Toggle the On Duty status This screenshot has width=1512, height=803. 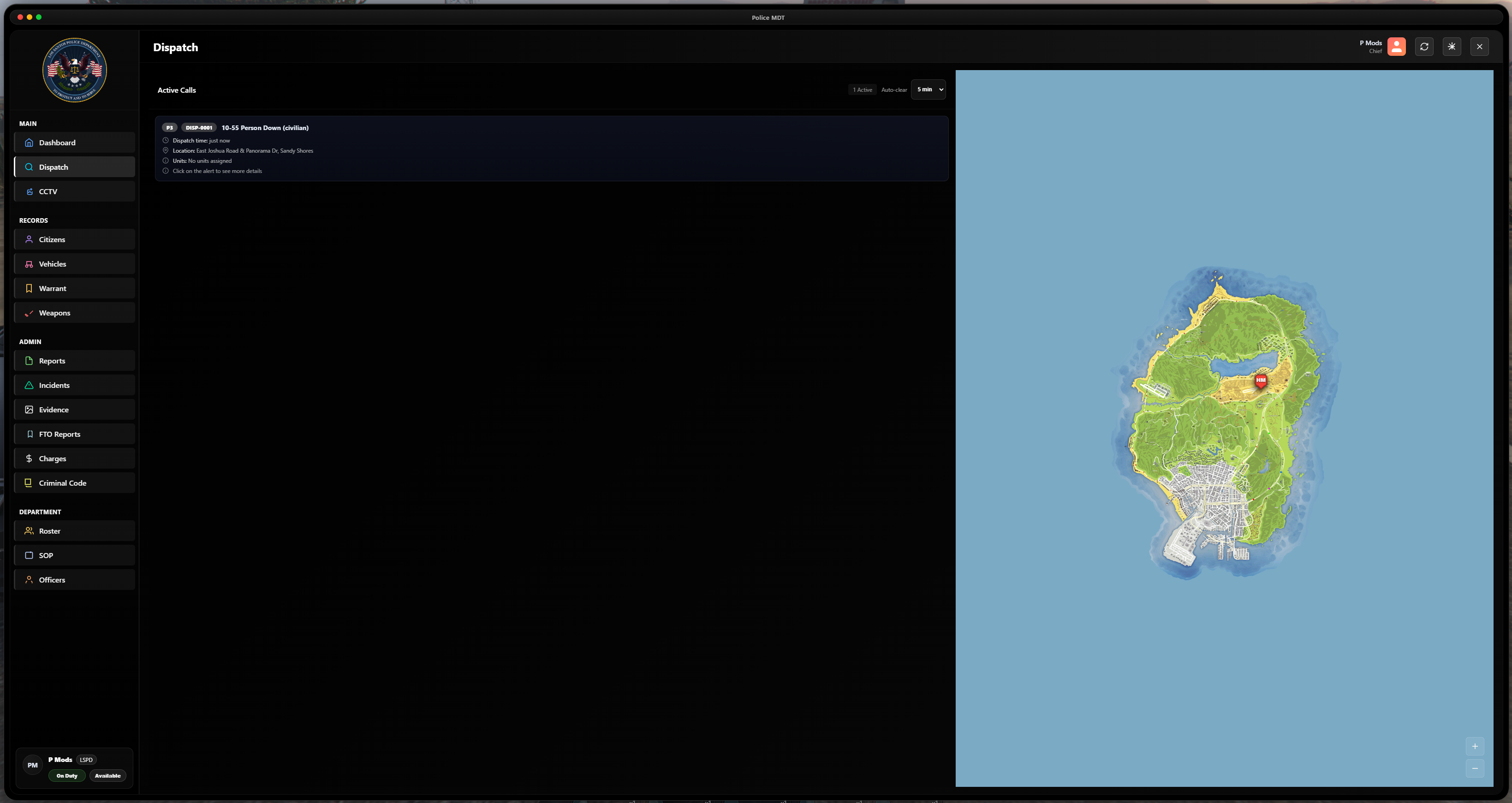coord(67,776)
